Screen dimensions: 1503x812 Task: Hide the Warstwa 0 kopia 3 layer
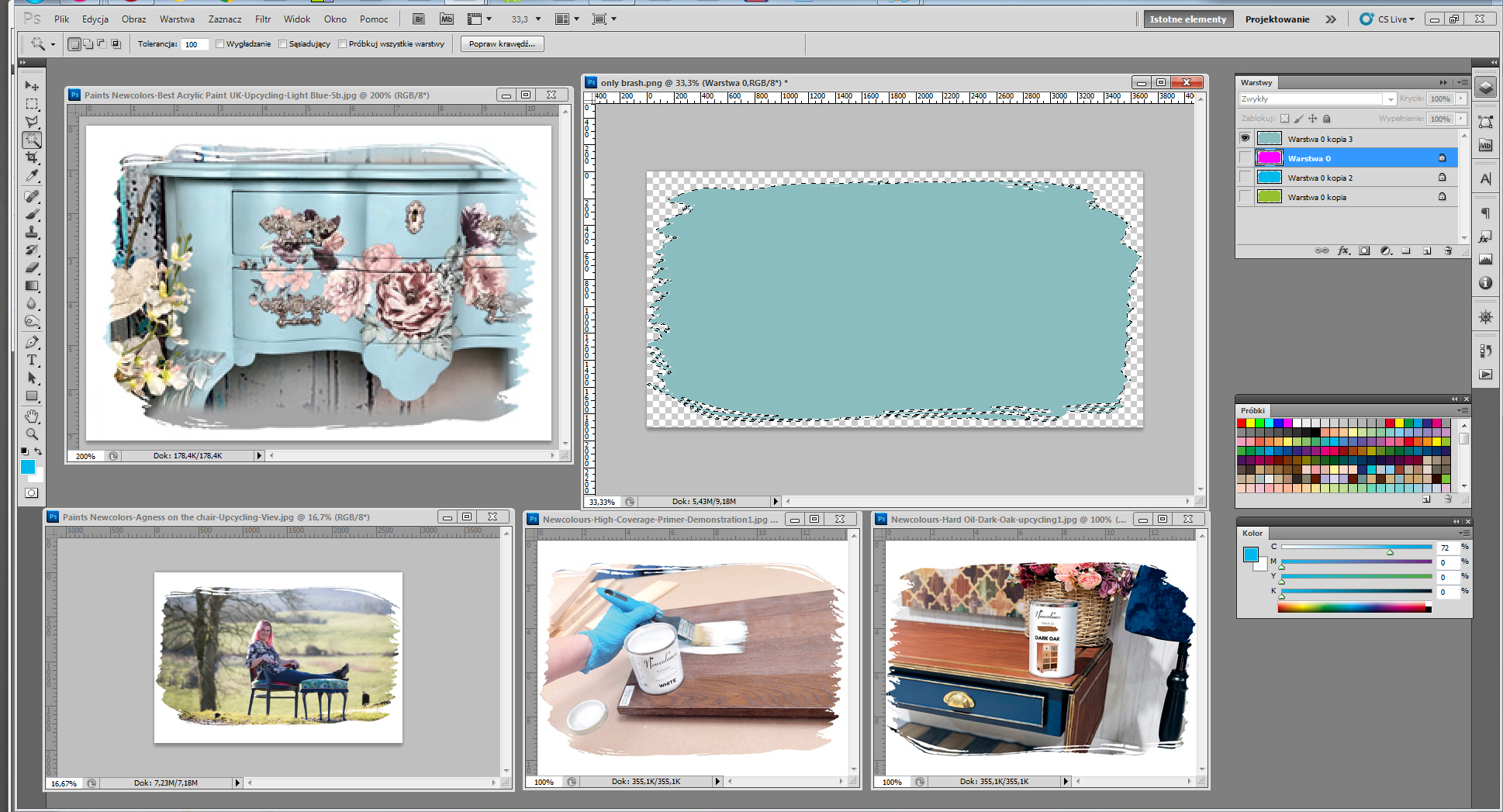pyautogui.click(x=1245, y=138)
